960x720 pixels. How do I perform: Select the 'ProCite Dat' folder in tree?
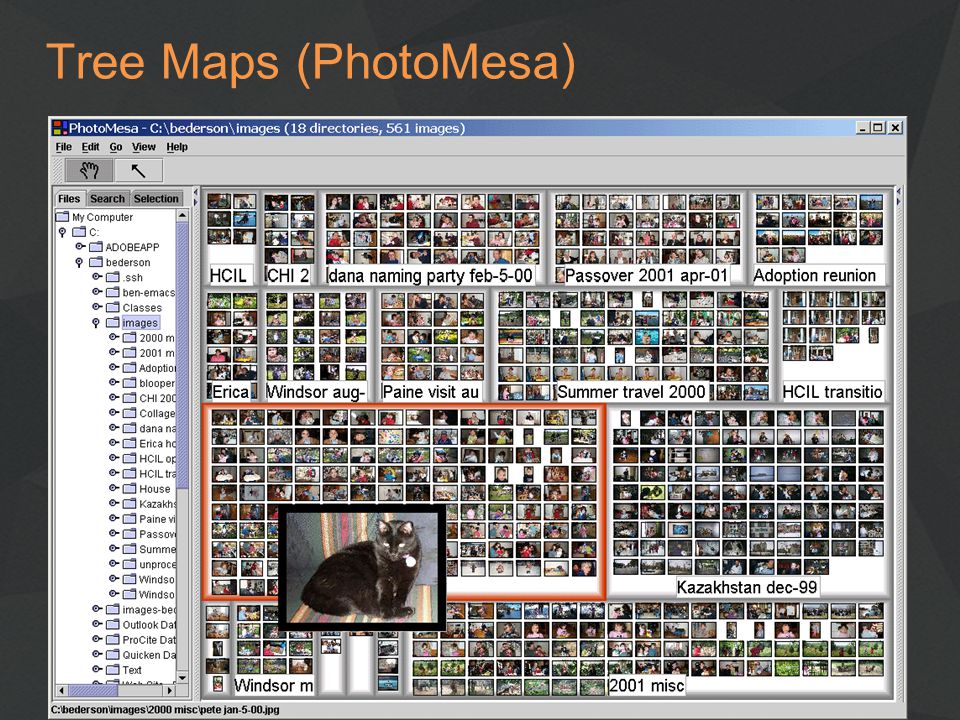[149, 640]
